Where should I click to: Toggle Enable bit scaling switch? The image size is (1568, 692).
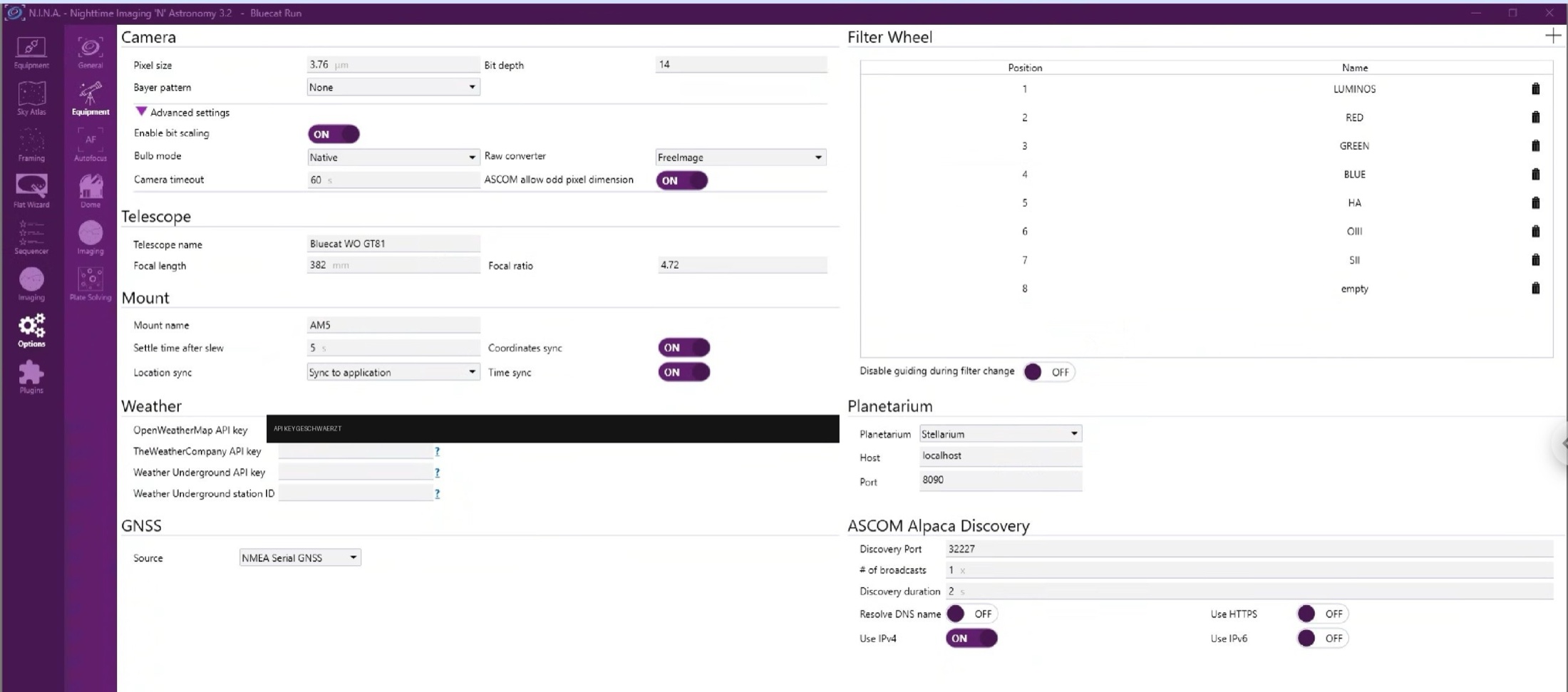coord(334,134)
